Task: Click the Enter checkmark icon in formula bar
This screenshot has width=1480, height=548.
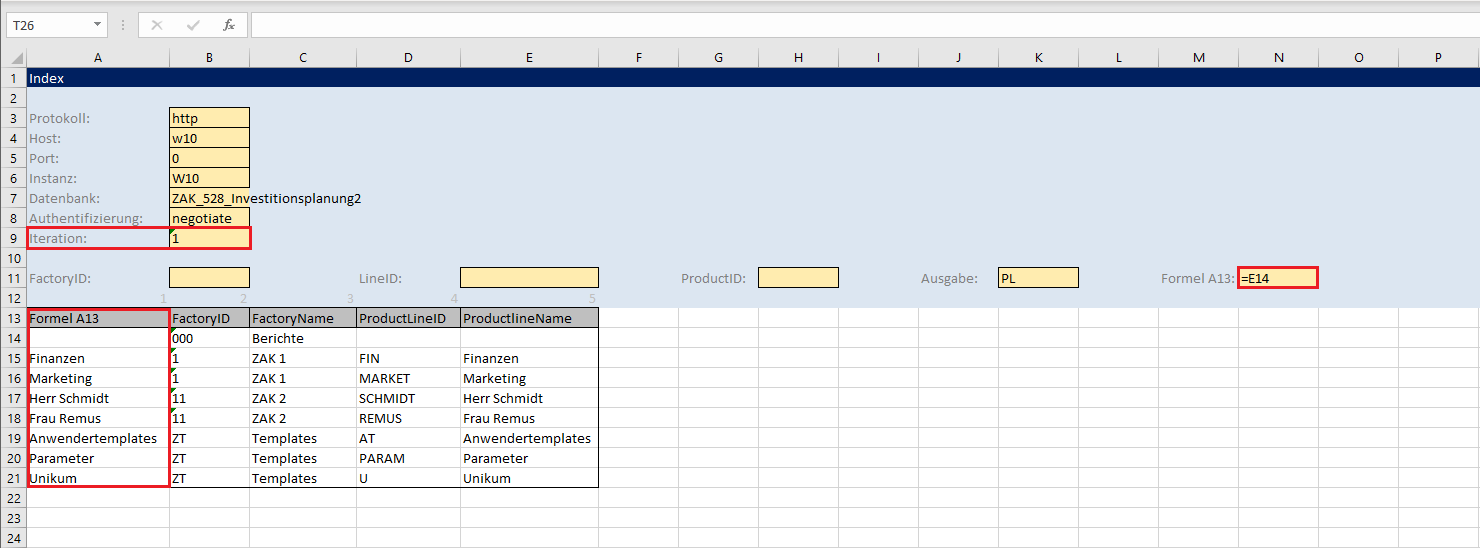Action: coord(193,25)
